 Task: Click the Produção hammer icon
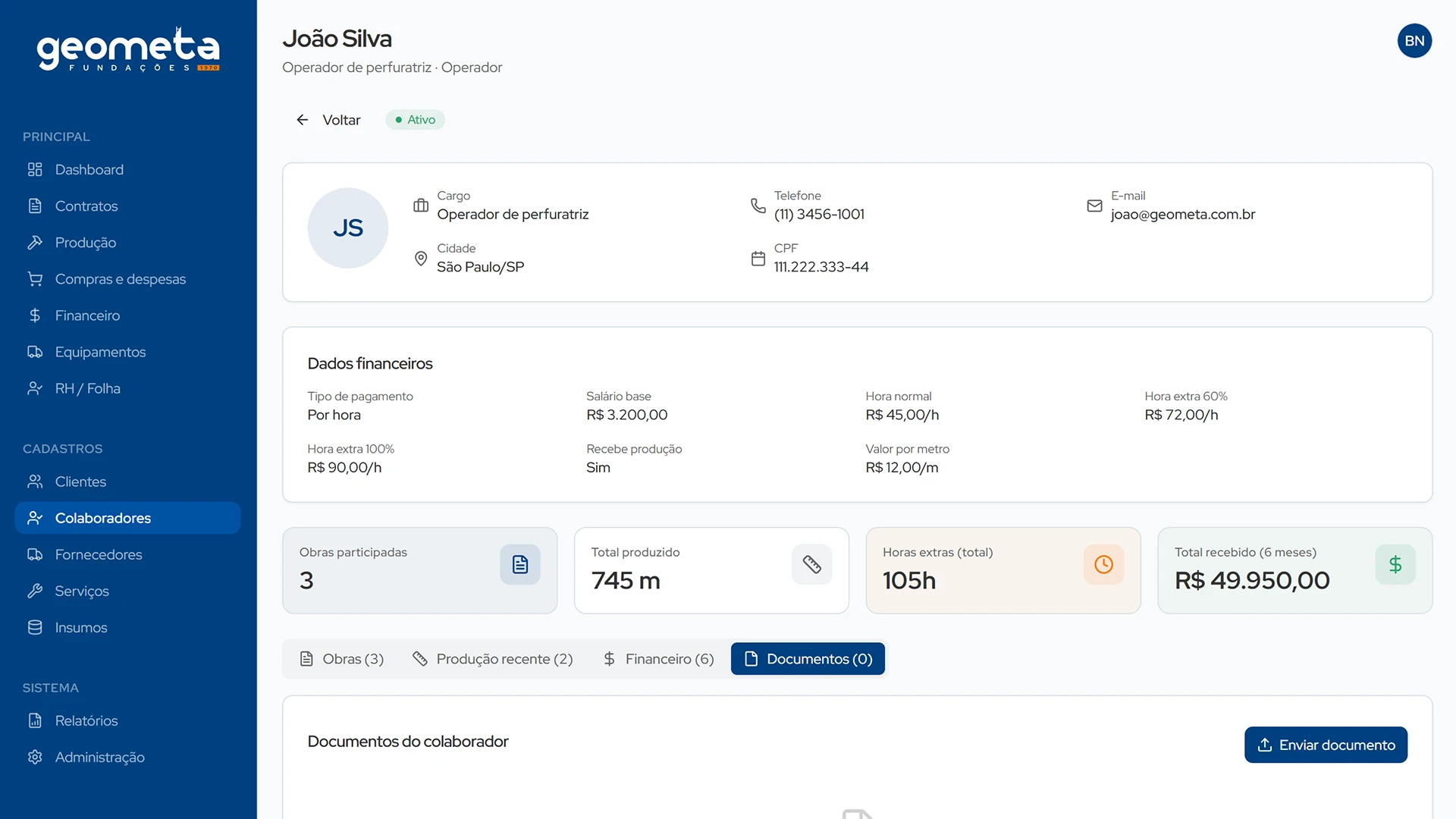[35, 243]
